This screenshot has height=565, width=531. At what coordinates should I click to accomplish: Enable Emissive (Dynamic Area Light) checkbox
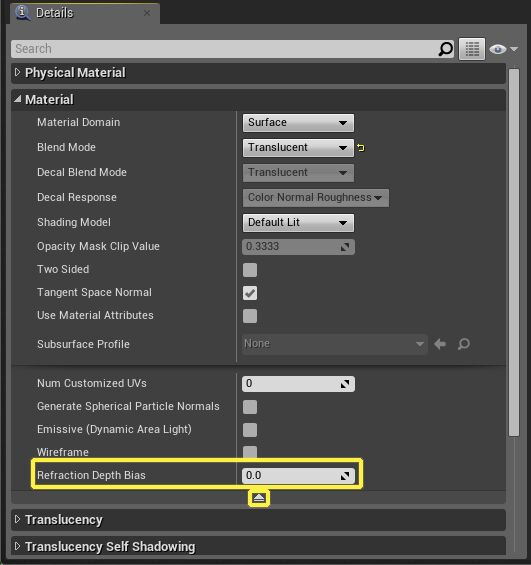click(250, 430)
